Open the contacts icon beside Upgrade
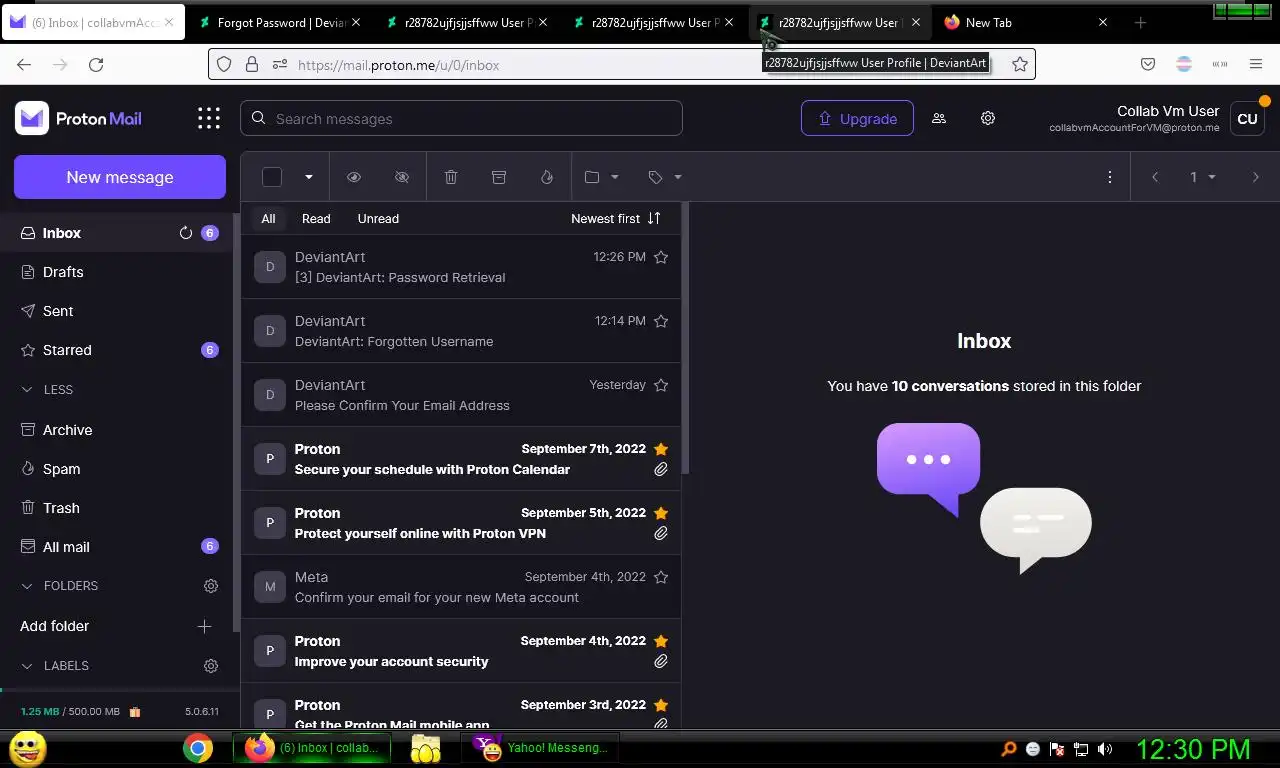1280x768 pixels. [x=939, y=118]
